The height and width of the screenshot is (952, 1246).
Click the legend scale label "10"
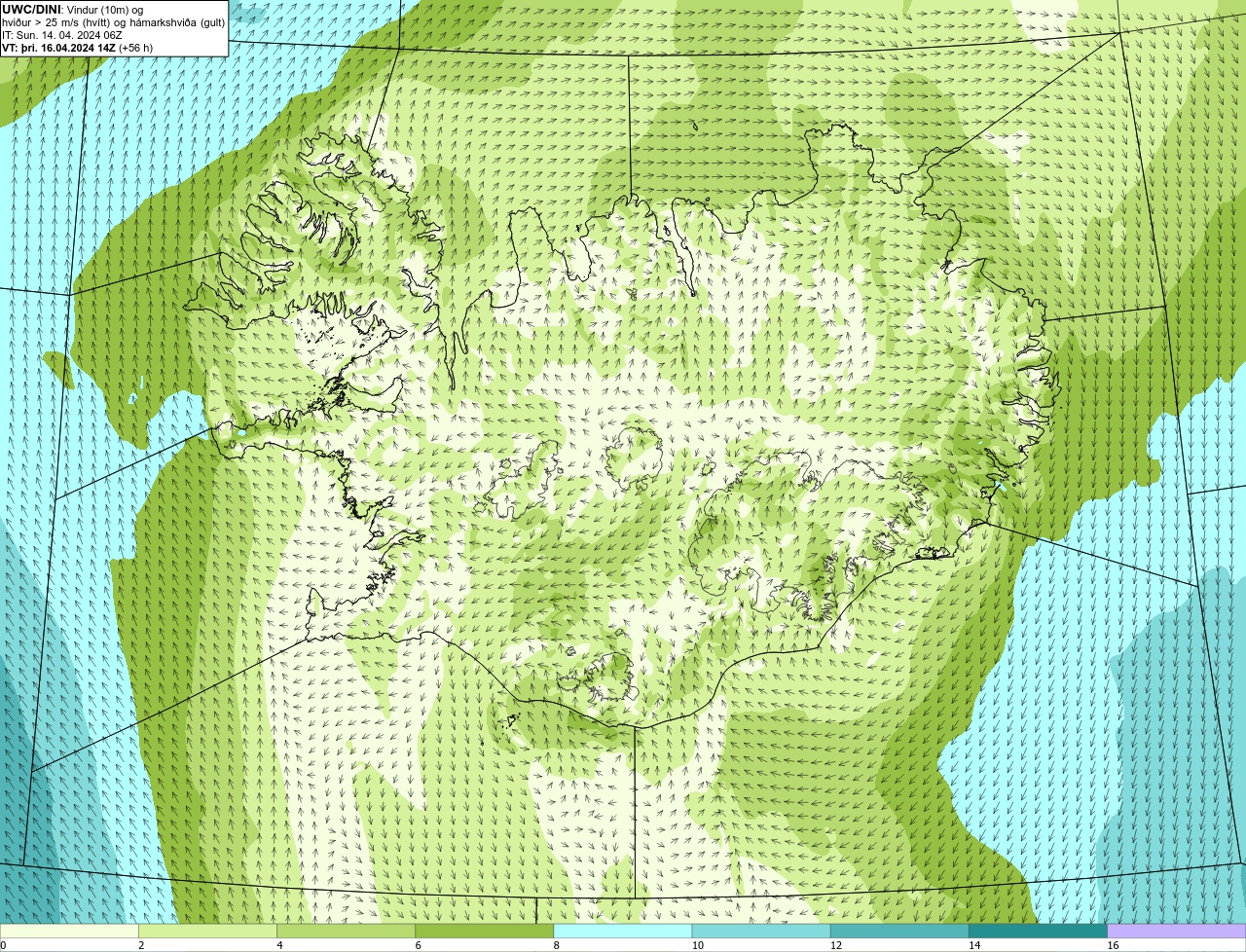(697, 945)
